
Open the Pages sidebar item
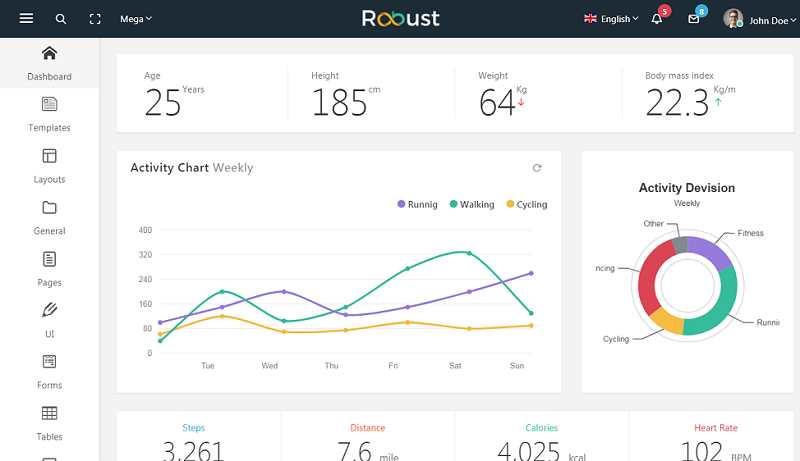tap(49, 269)
